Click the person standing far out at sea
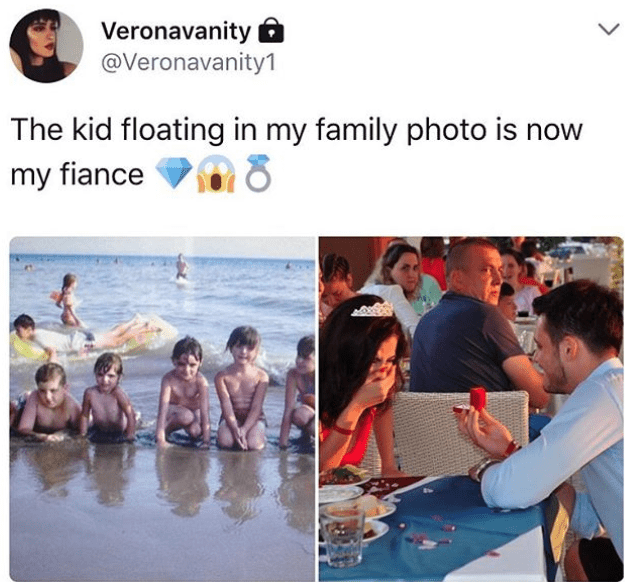 181,266
